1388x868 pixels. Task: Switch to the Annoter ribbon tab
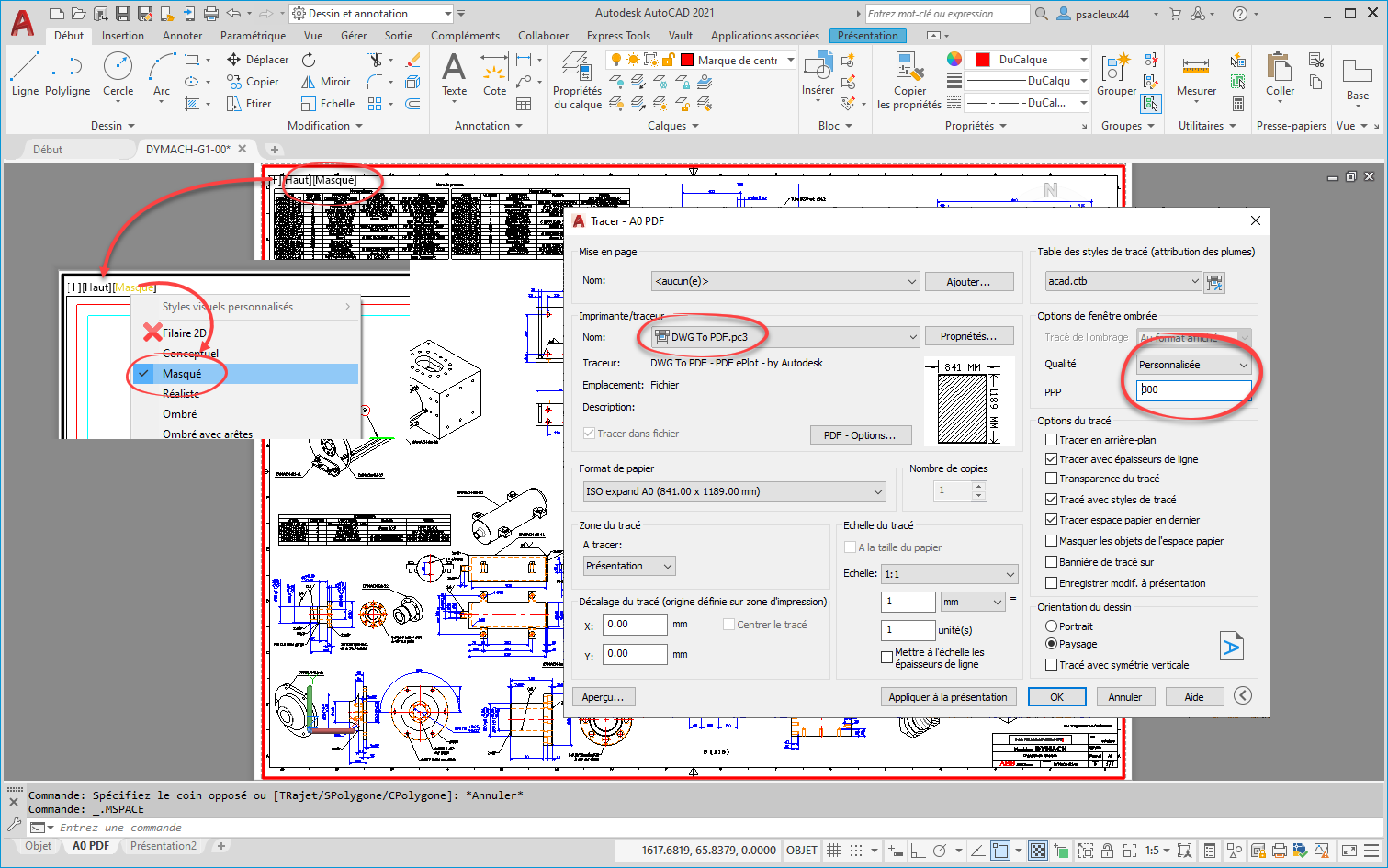click(x=182, y=36)
